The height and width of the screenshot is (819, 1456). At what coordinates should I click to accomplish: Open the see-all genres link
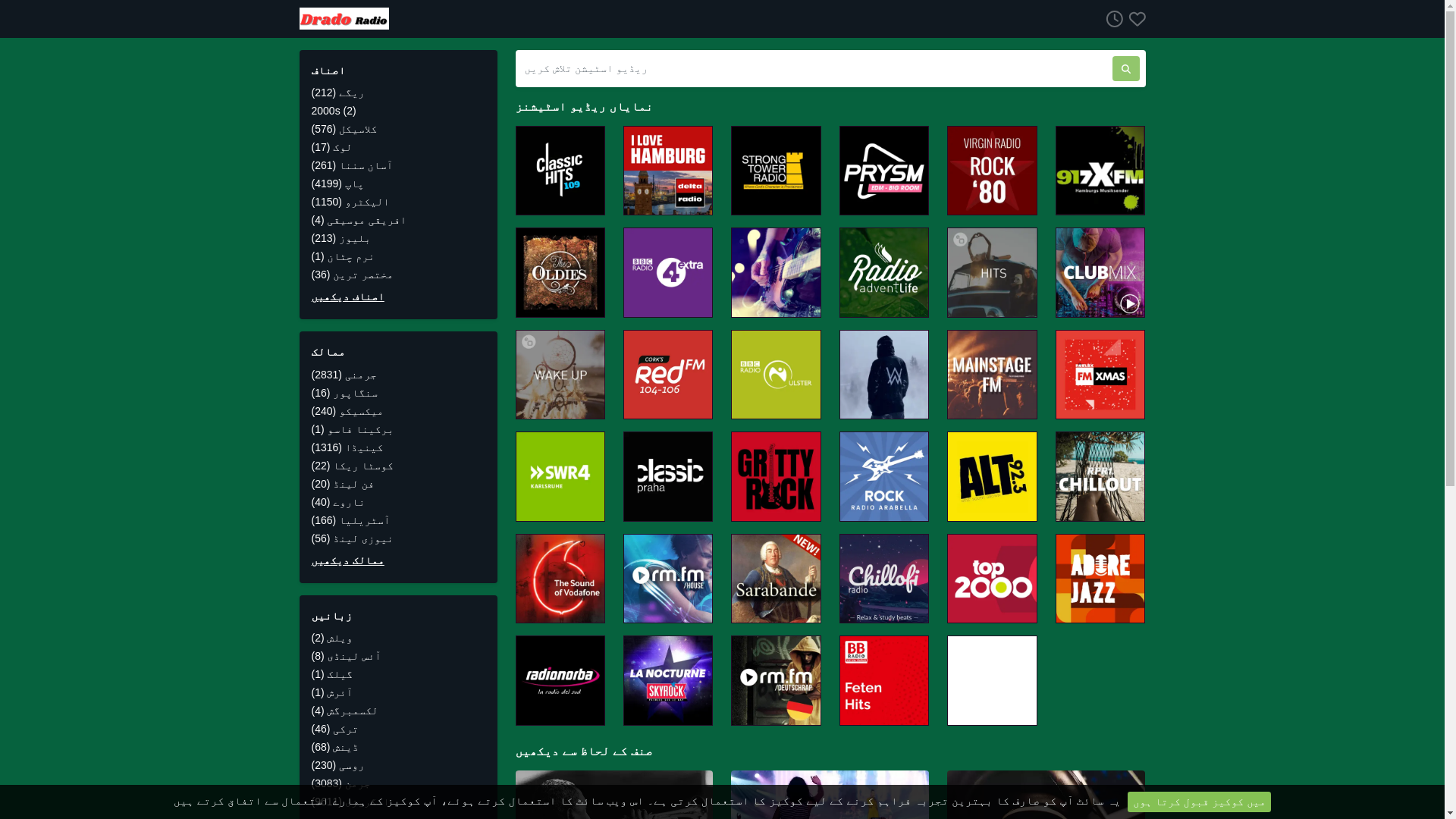(x=347, y=297)
